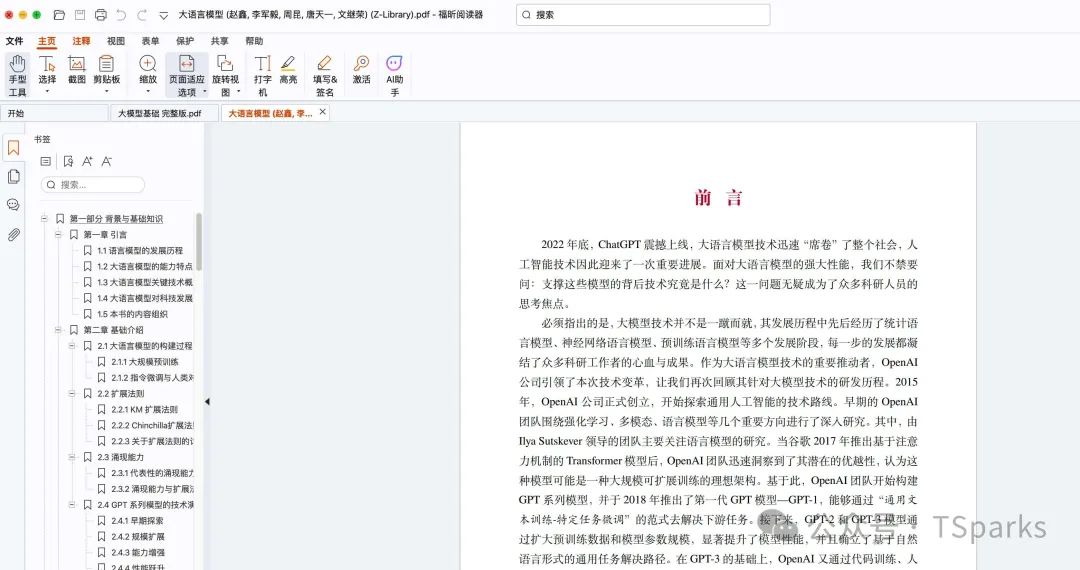This screenshot has width=1080, height=570.
Task: Switch to 大模型基础 完整版.pdf tab
Action: tap(165, 114)
